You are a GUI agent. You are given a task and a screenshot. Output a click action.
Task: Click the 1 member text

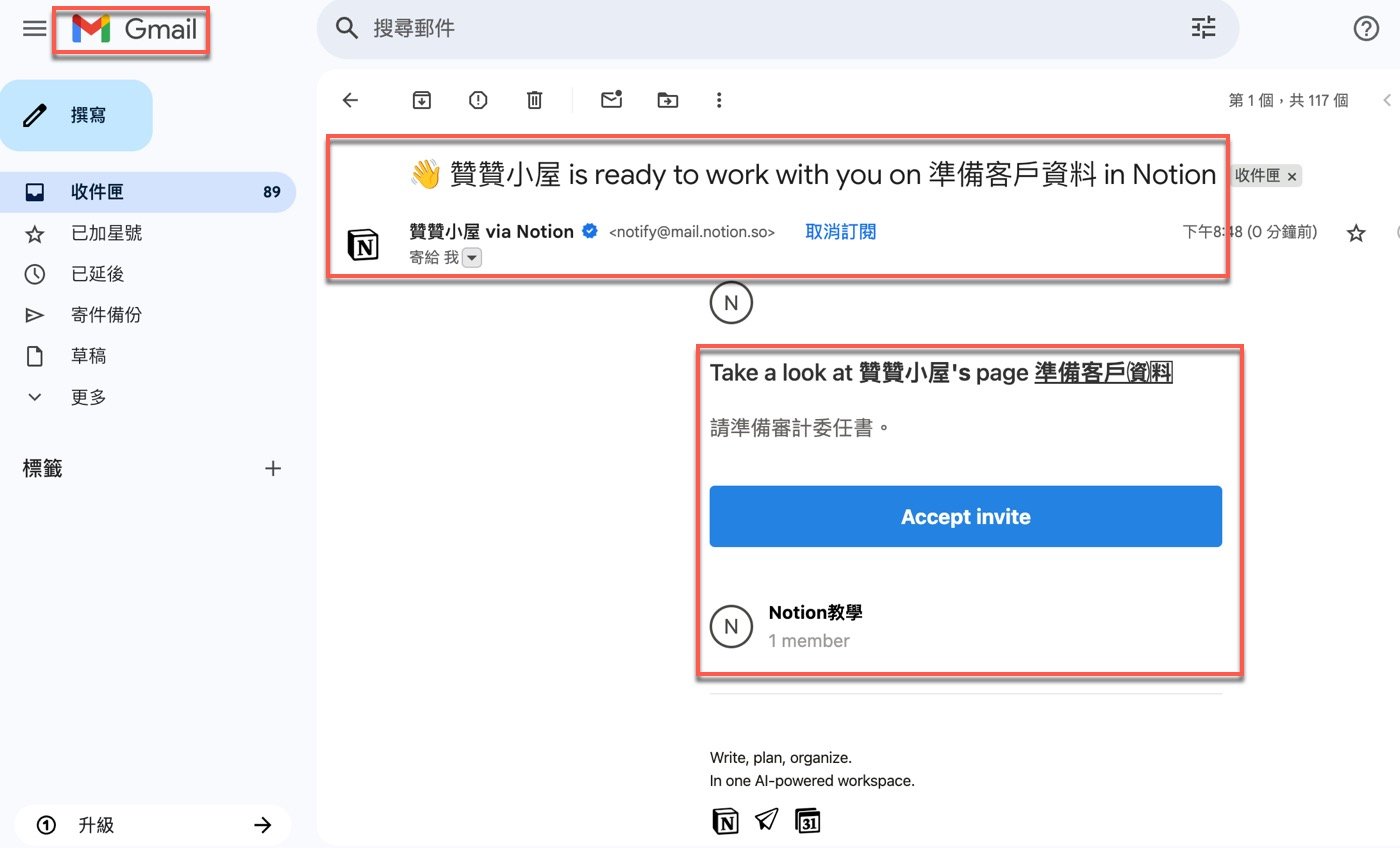pyautogui.click(x=809, y=641)
